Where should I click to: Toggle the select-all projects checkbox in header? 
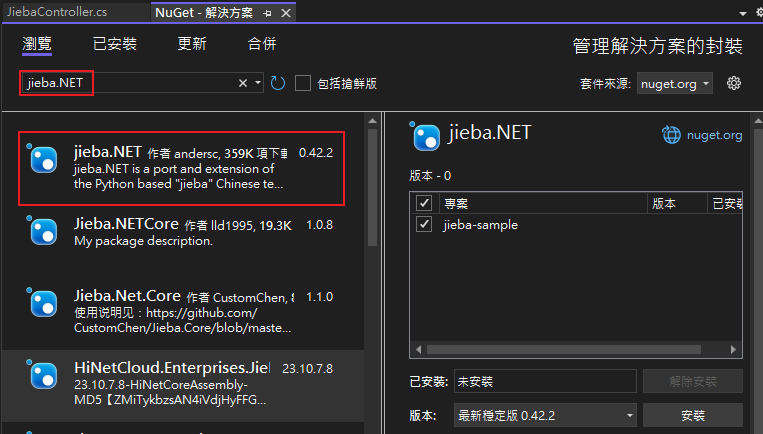pos(424,203)
